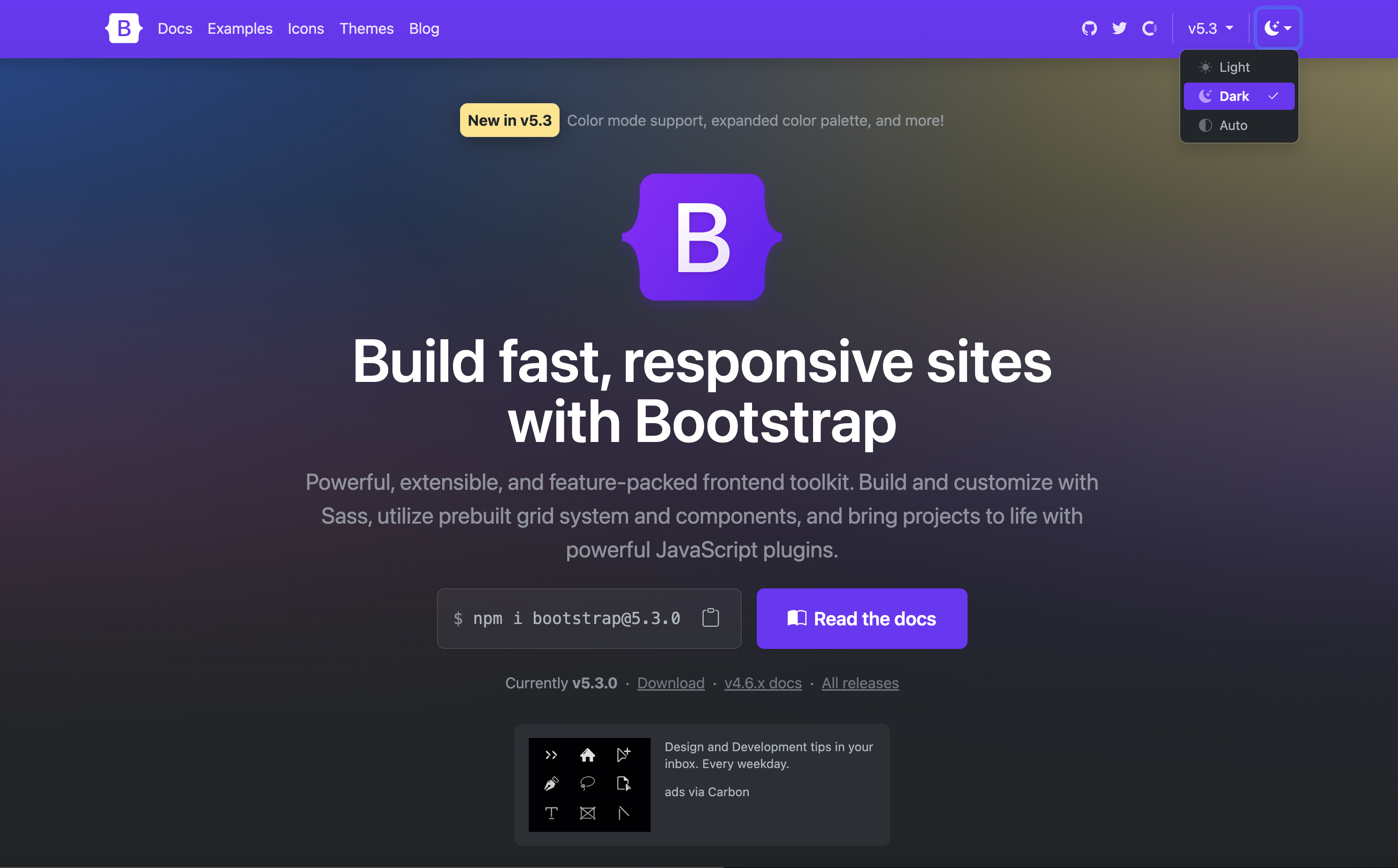Open the Themes navigation item
The width and height of the screenshot is (1398, 868).
tap(366, 28)
